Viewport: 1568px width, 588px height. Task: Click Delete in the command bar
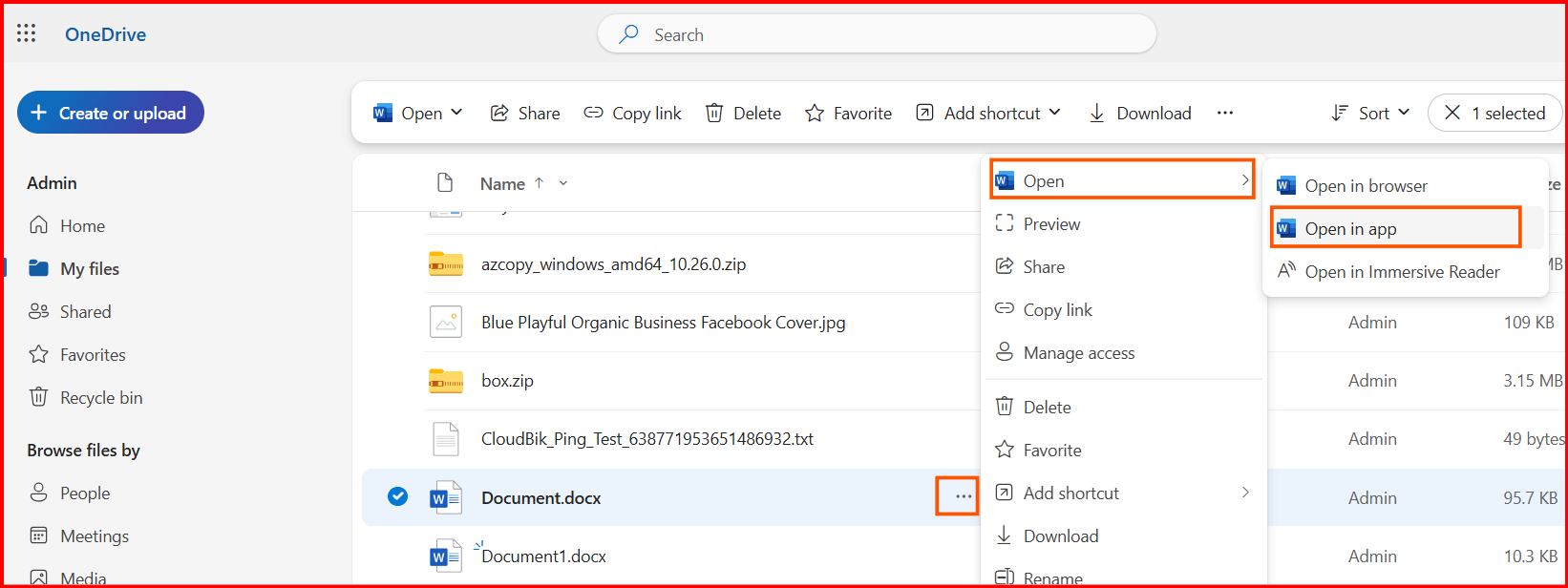click(743, 113)
